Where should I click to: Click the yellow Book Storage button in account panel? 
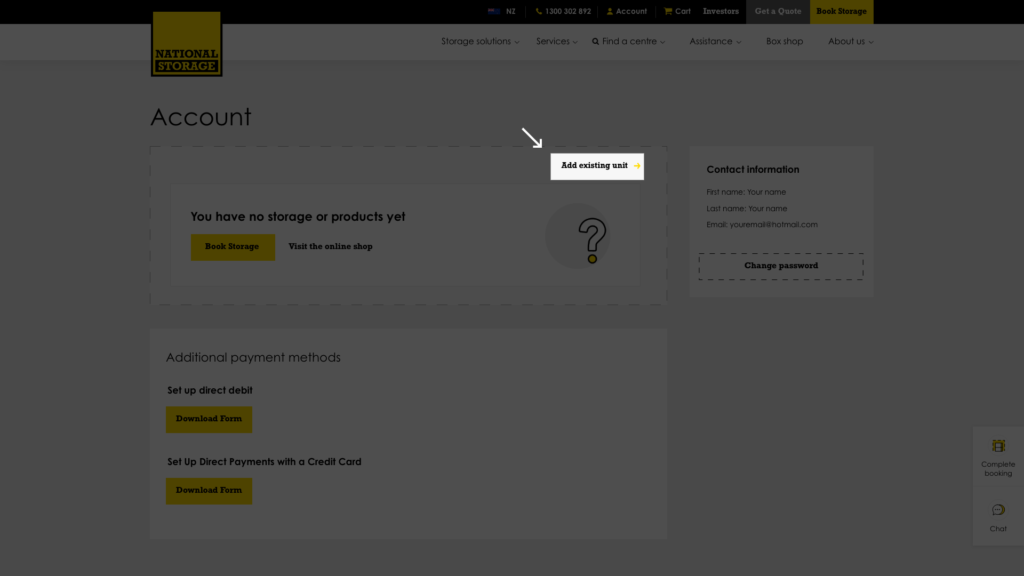pos(232,247)
